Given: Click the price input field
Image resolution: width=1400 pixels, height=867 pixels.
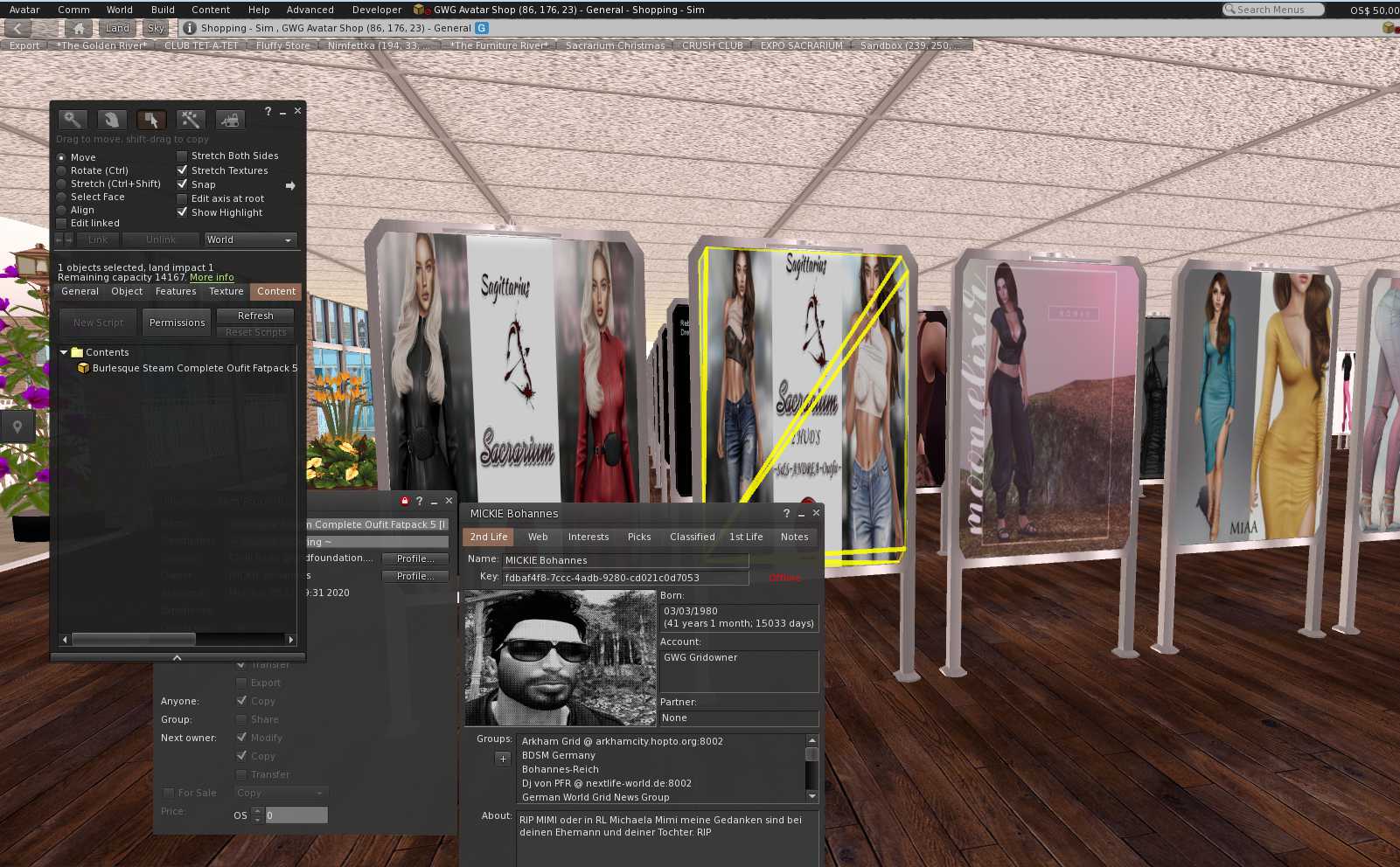Looking at the screenshot, I should click(296, 815).
